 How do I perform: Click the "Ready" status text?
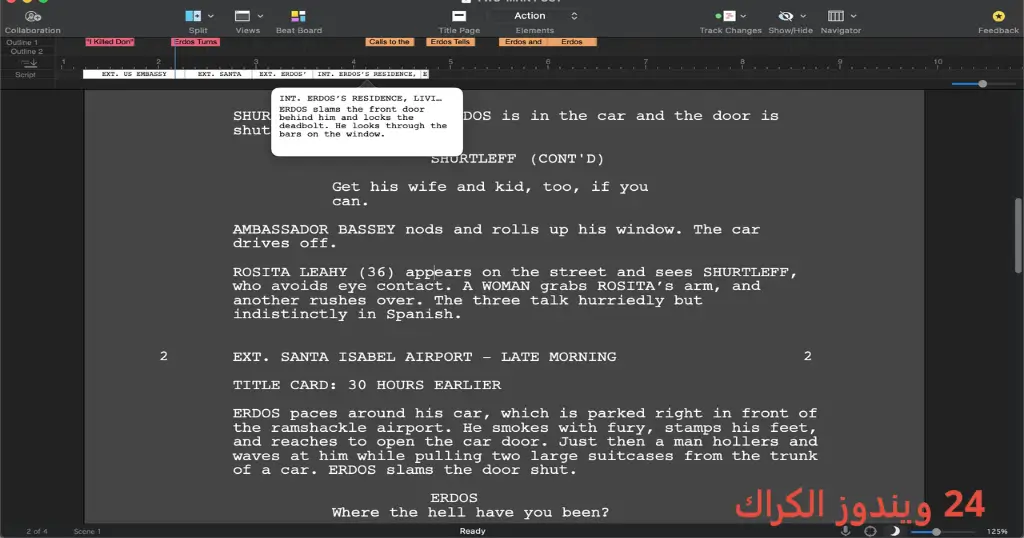(x=472, y=531)
